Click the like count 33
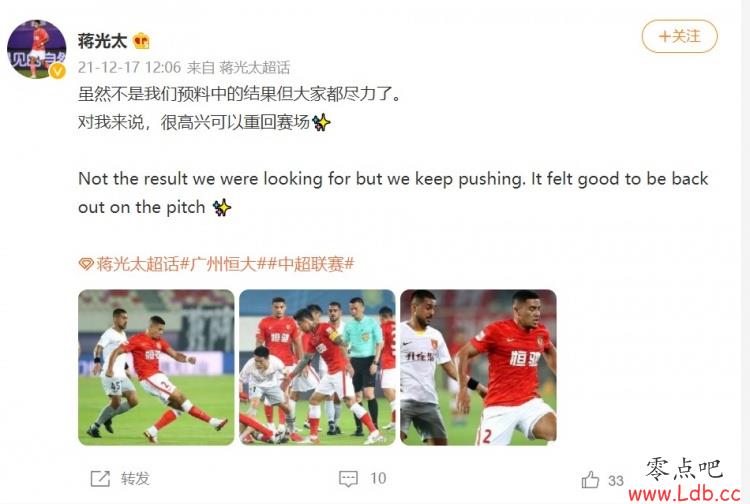Screen dimensions: 750x504 [616, 481]
